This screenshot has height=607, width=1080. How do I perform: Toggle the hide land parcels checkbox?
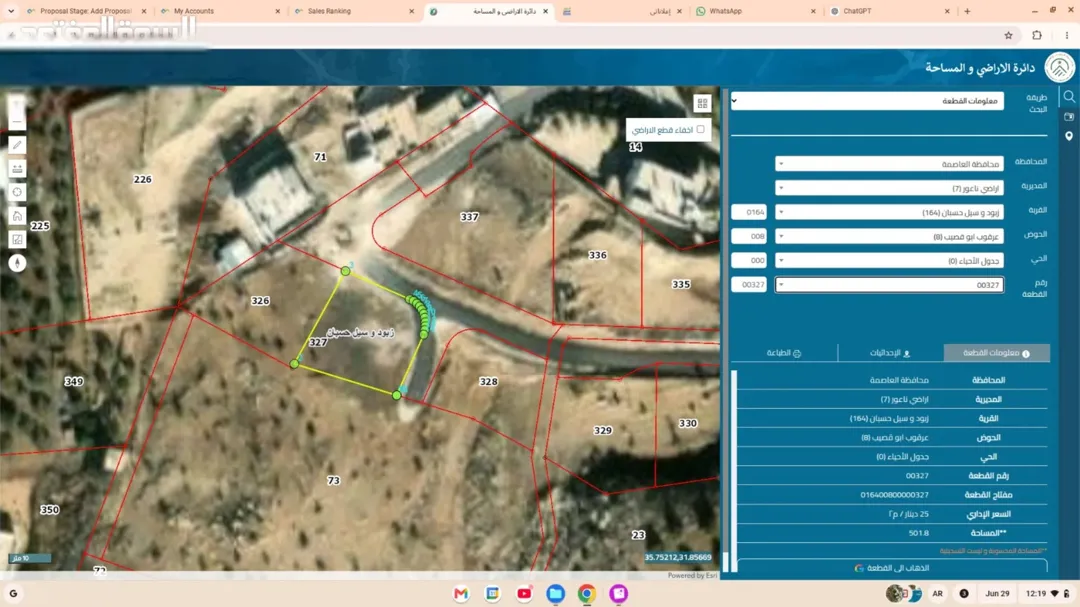700,129
